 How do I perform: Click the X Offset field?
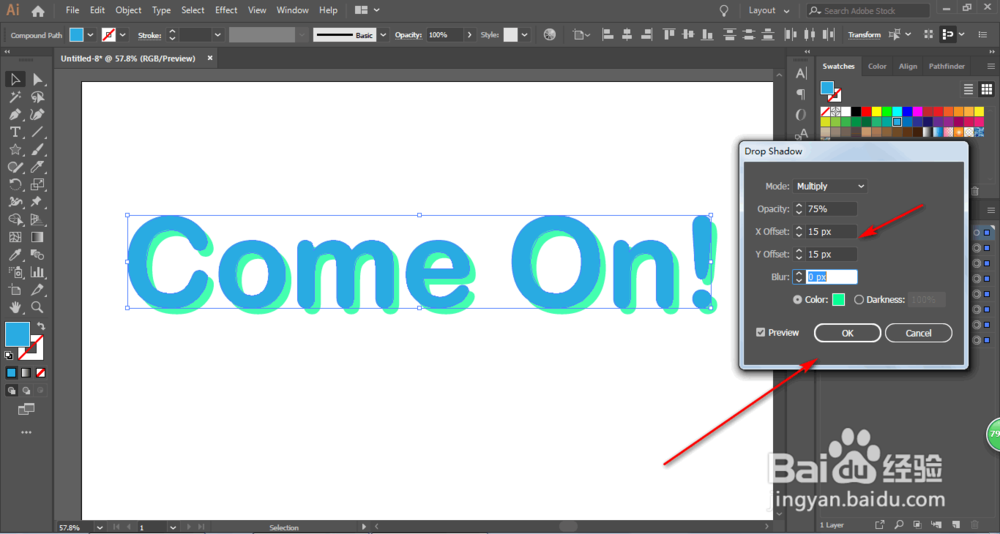point(832,232)
